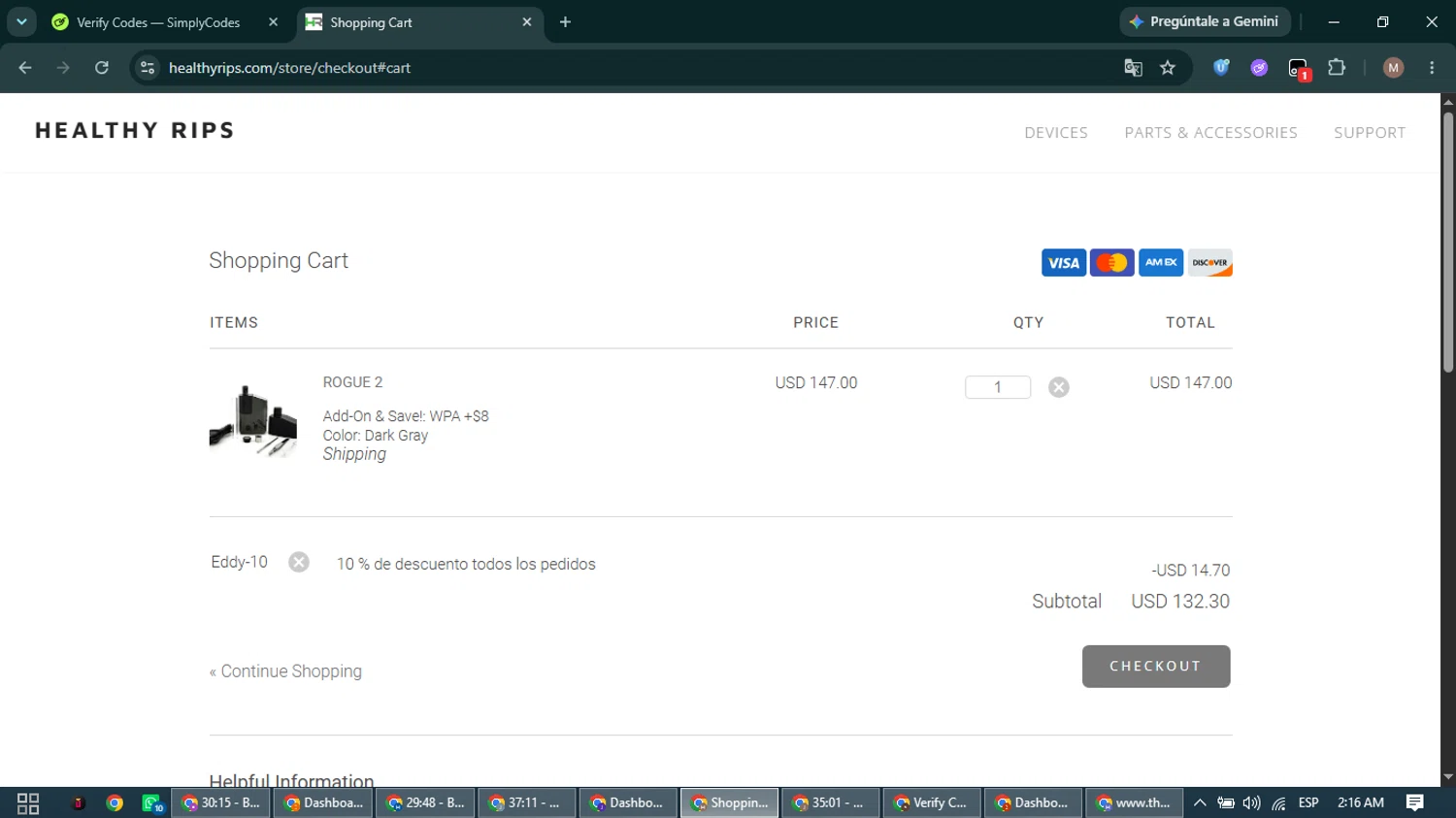Remove Rogue 2 from the cart
The image size is (1456, 818).
click(1059, 387)
